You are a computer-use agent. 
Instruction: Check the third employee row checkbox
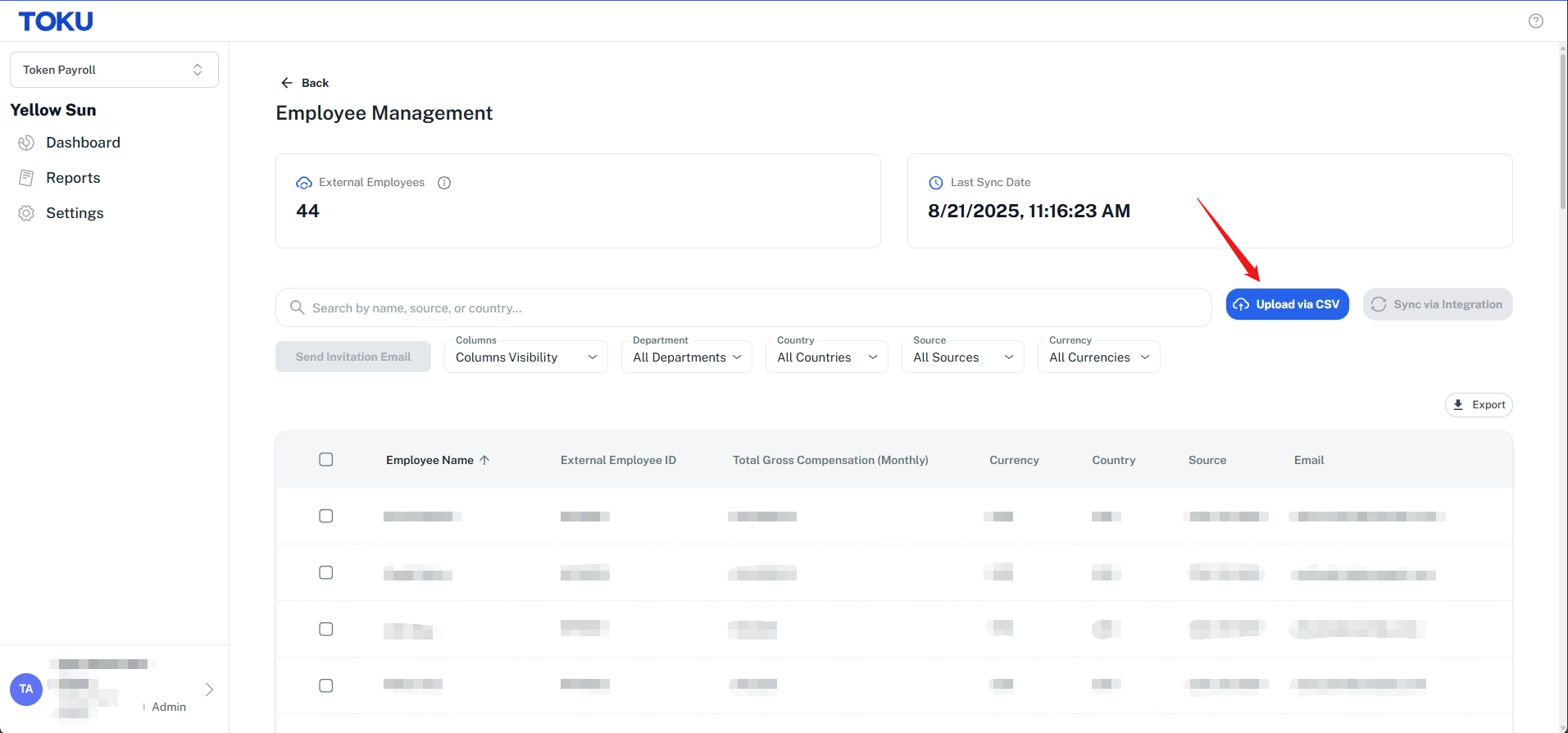tap(326, 629)
